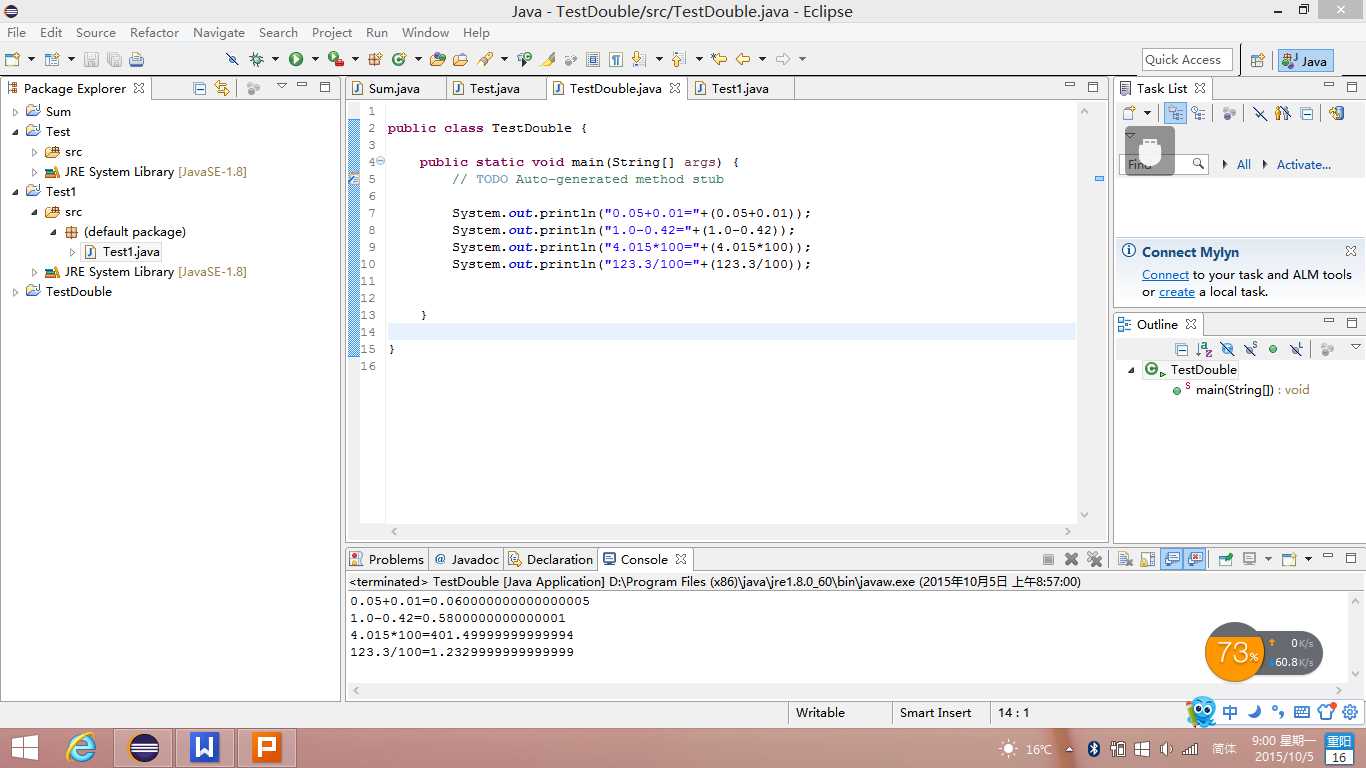
Task: Switch to the Problems tab
Action: [x=387, y=559]
